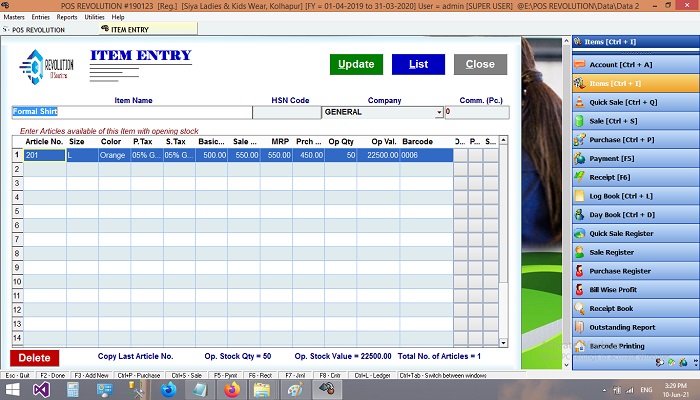
Task: Click the Size cell showing L
Action: pos(82,155)
